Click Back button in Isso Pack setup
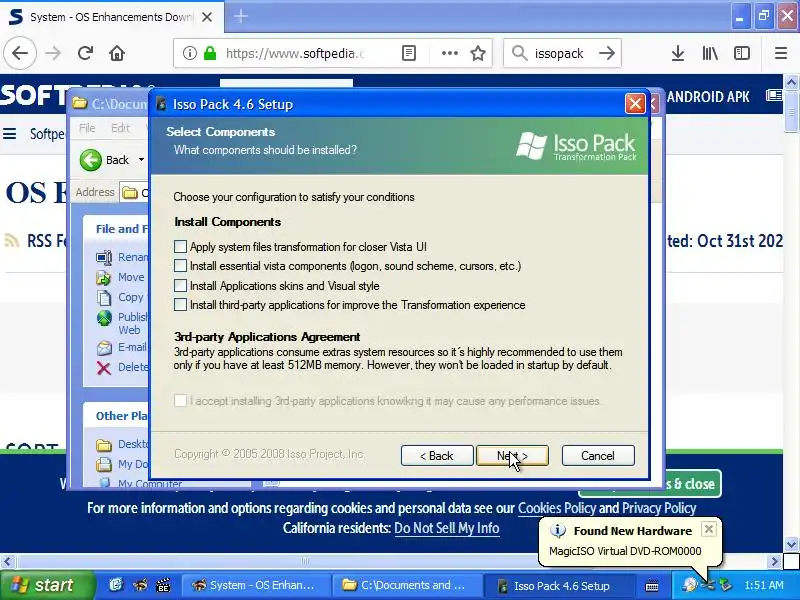 point(437,456)
